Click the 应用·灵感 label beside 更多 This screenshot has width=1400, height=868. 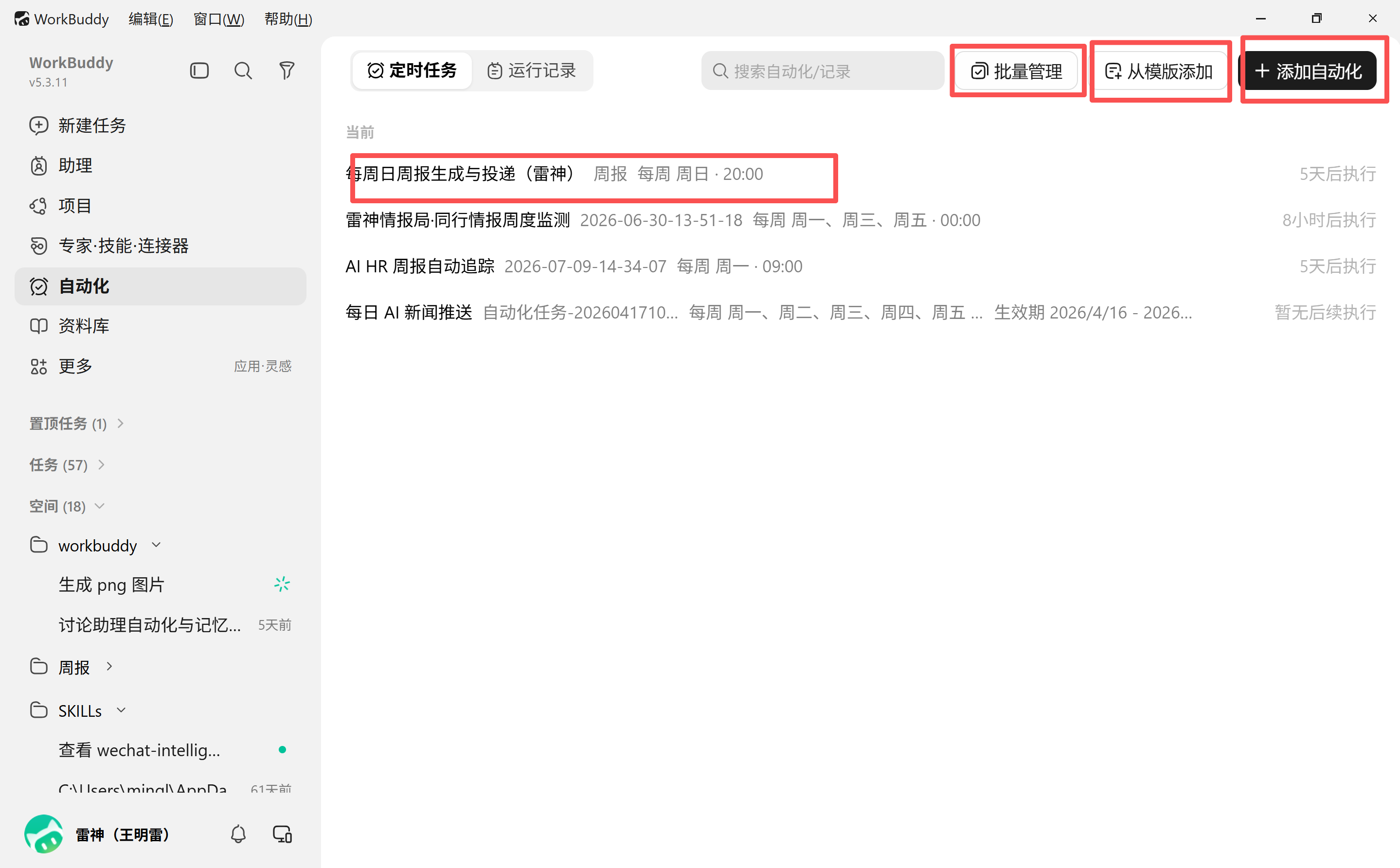coord(262,366)
